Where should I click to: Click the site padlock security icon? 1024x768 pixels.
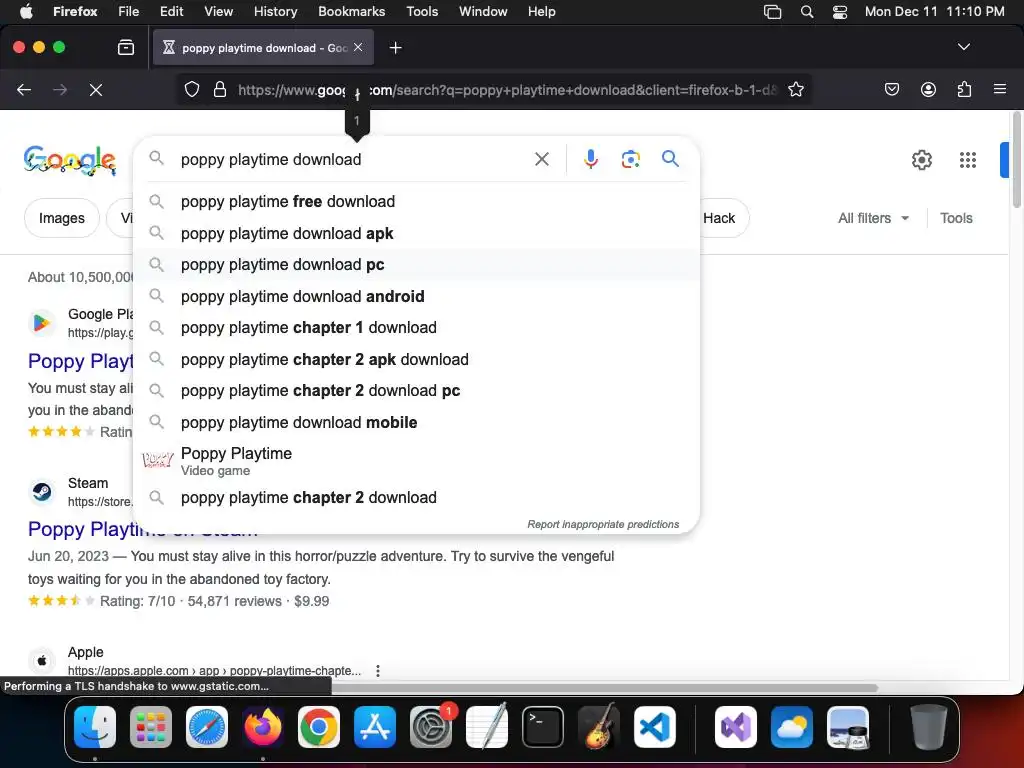click(220, 89)
